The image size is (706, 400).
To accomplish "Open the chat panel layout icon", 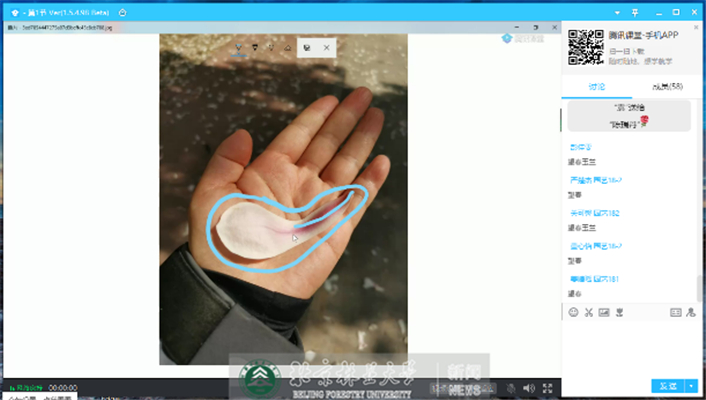I will tap(675, 312).
